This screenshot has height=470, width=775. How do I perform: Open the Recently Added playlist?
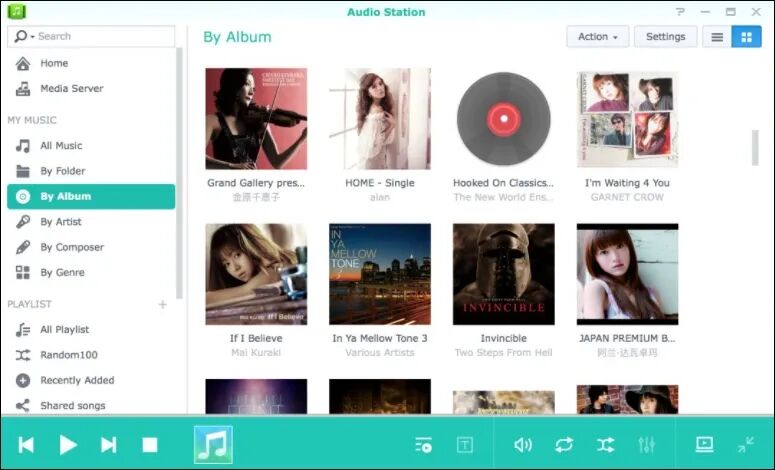(x=91, y=380)
